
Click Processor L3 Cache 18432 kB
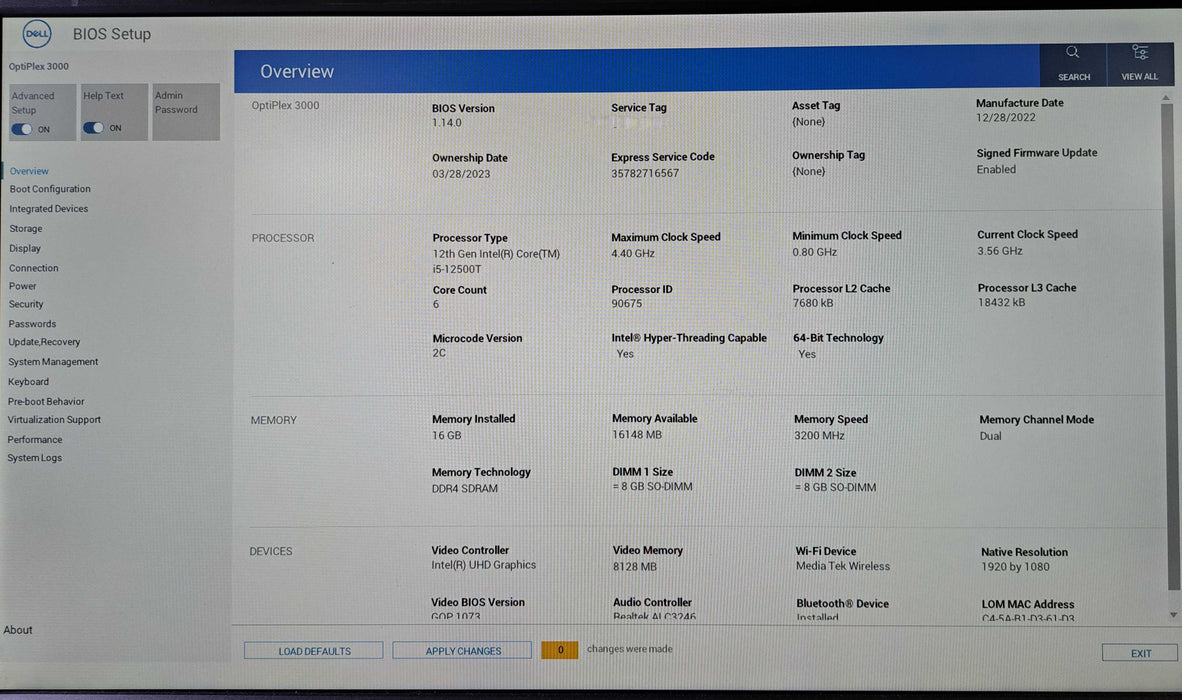tap(1002, 302)
